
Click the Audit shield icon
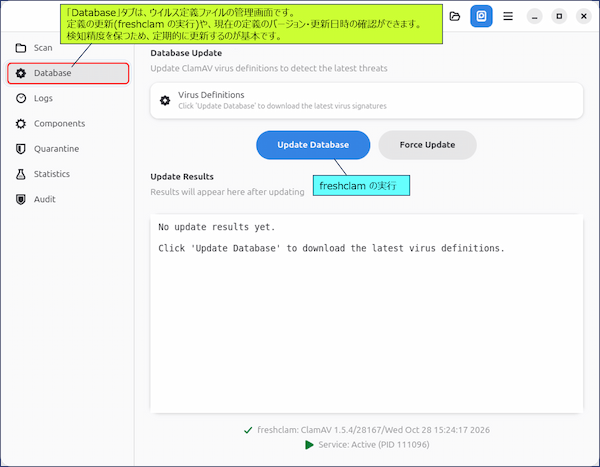tap(21, 199)
